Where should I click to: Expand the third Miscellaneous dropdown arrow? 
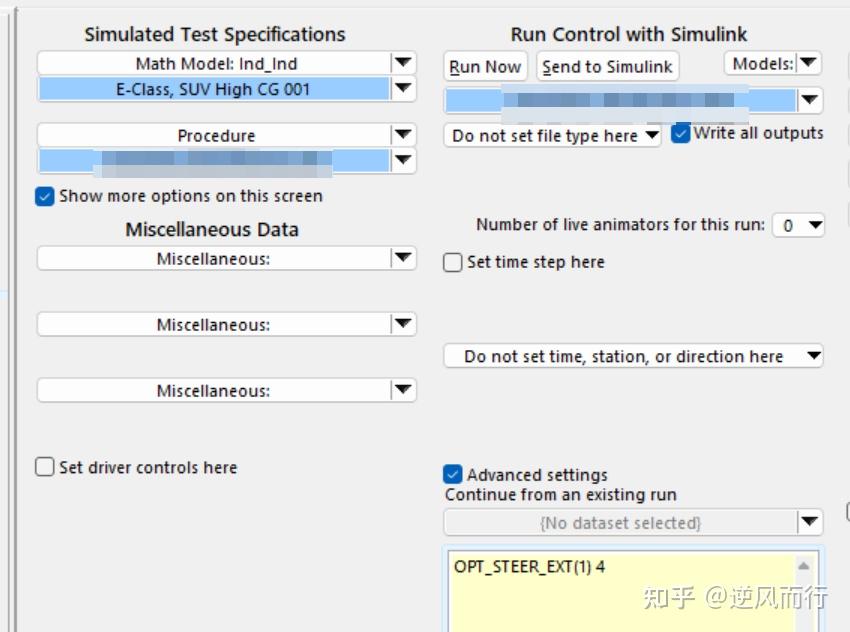(x=402, y=390)
